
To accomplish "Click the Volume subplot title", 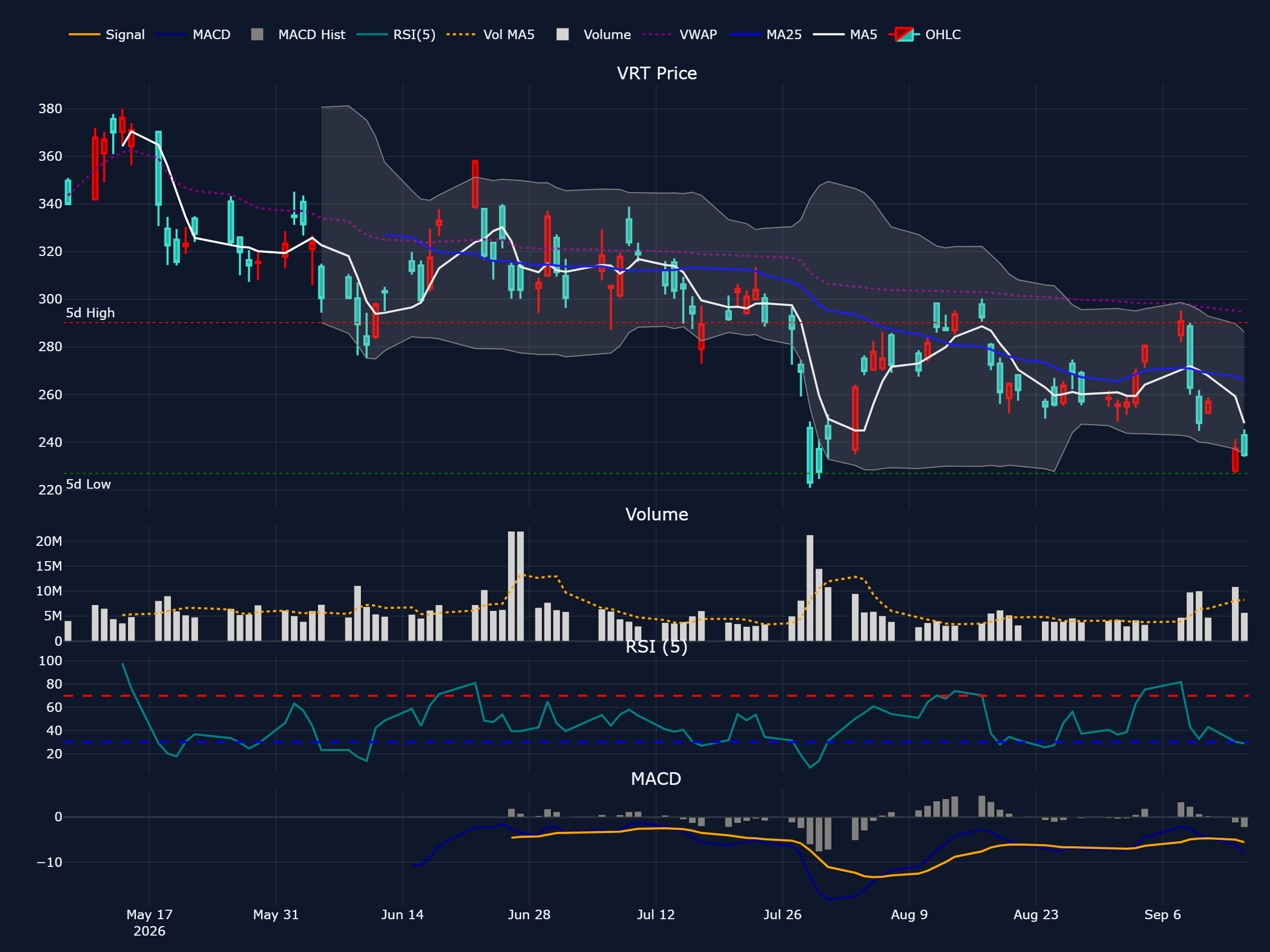I will [x=657, y=514].
